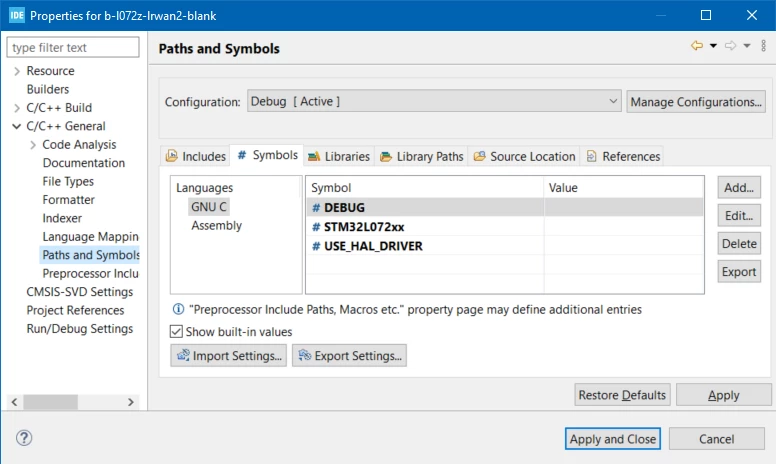Click the forward navigation arrow icon
This screenshot has height=464, width=776.
[x=730, y=46]
